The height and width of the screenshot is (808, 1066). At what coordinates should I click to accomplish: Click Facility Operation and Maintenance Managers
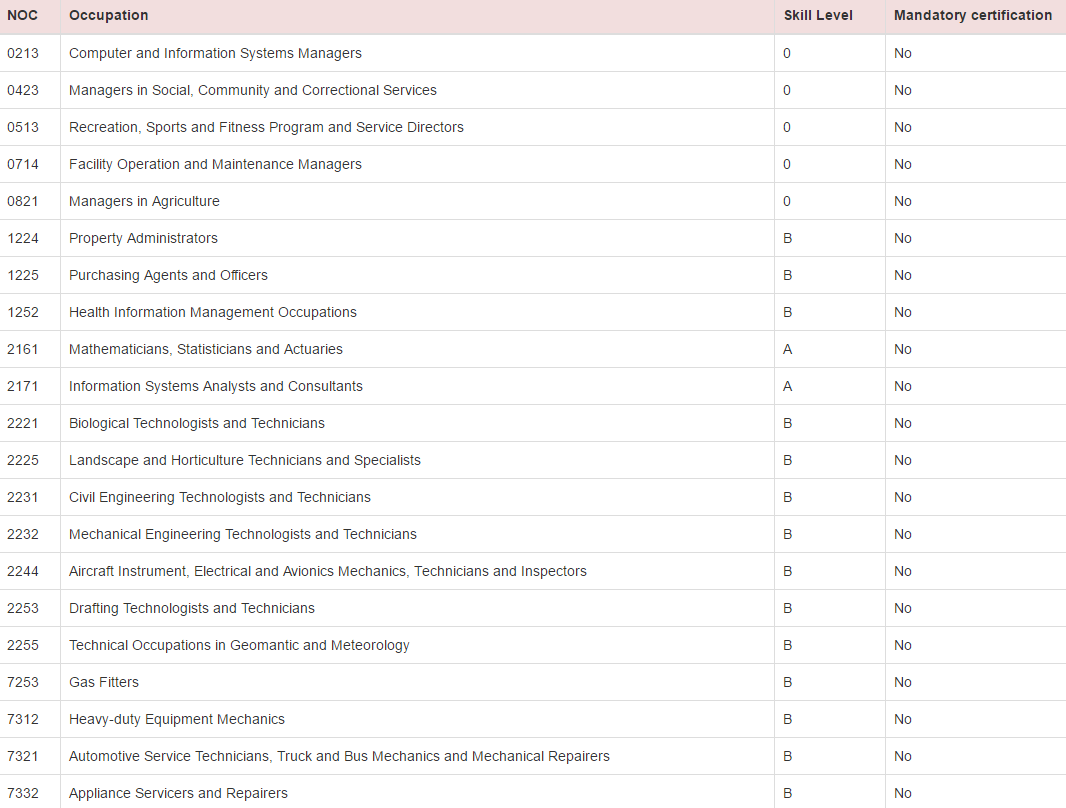pyautogui.click(x=215, y=164)
